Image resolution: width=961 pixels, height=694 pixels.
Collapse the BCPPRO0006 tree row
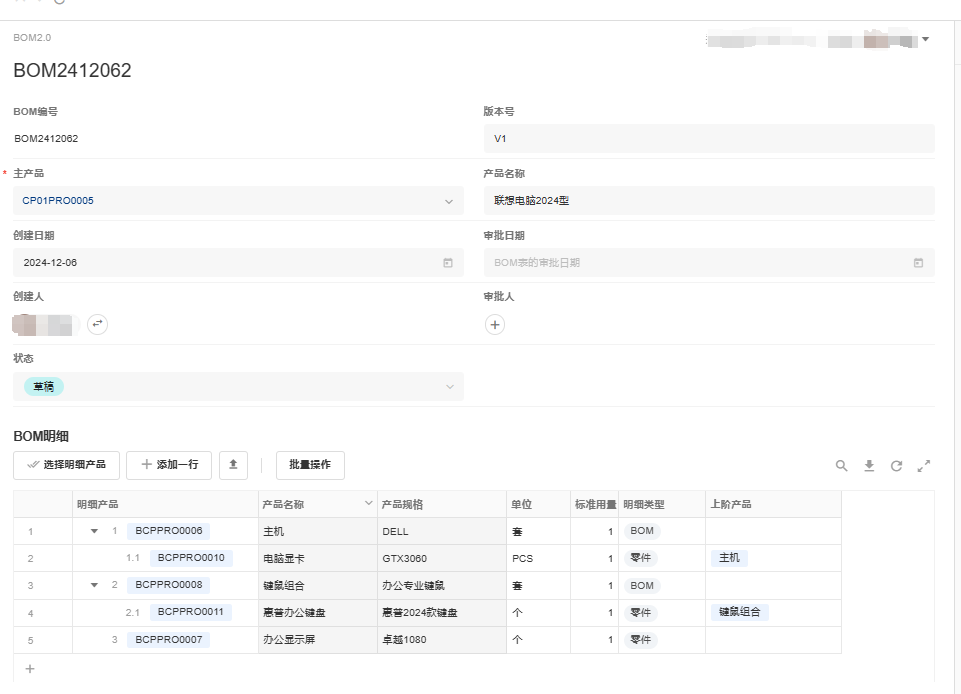click(x=95, y=531)
